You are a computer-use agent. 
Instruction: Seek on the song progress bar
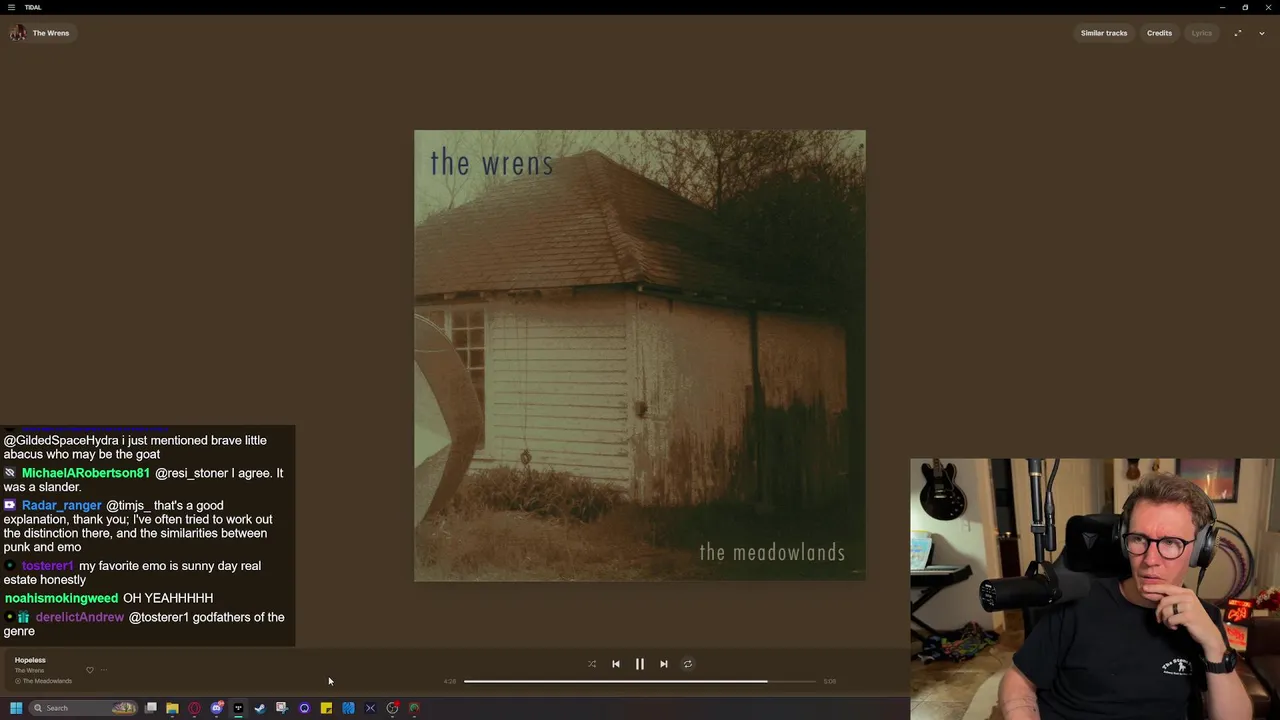click(640, 681)
